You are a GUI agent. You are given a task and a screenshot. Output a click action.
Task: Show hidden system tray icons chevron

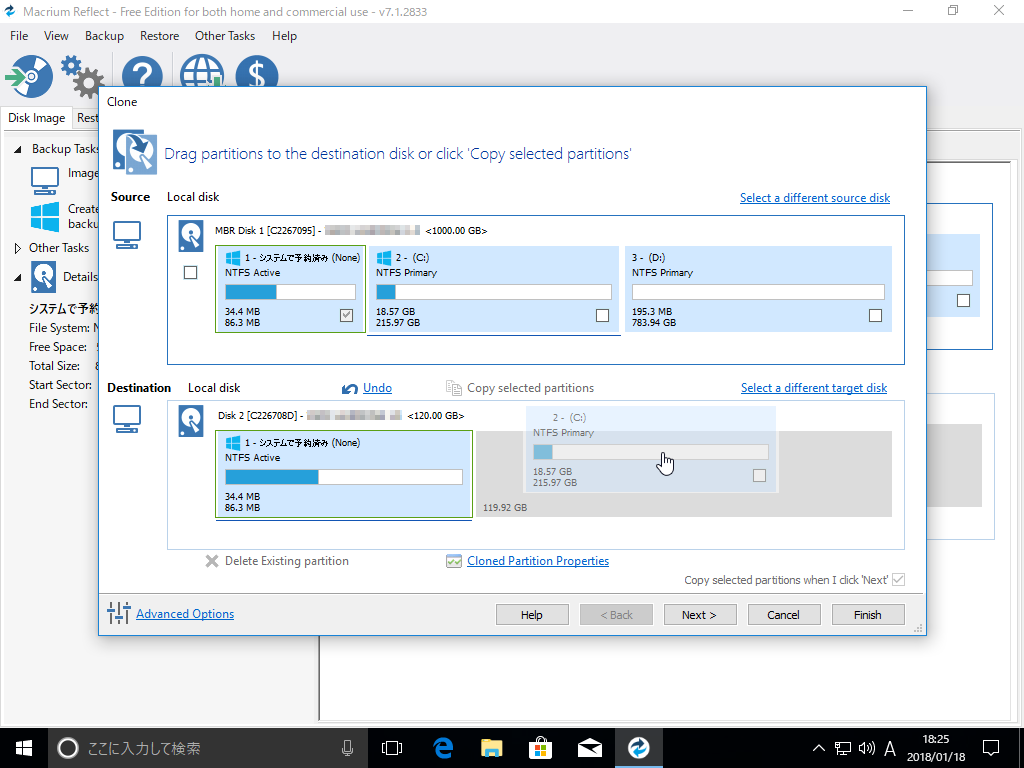tap(818, 748)
